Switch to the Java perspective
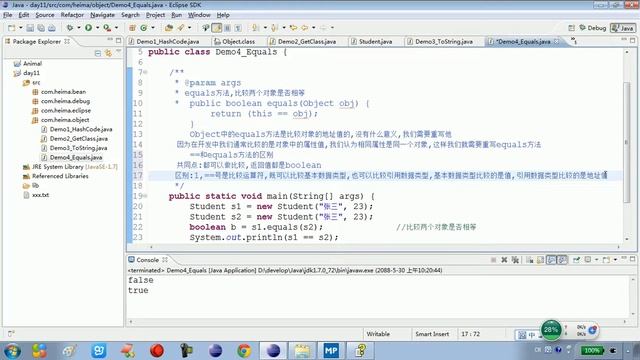The width and height of the screenshot is (640, 360). click(622, 28)
